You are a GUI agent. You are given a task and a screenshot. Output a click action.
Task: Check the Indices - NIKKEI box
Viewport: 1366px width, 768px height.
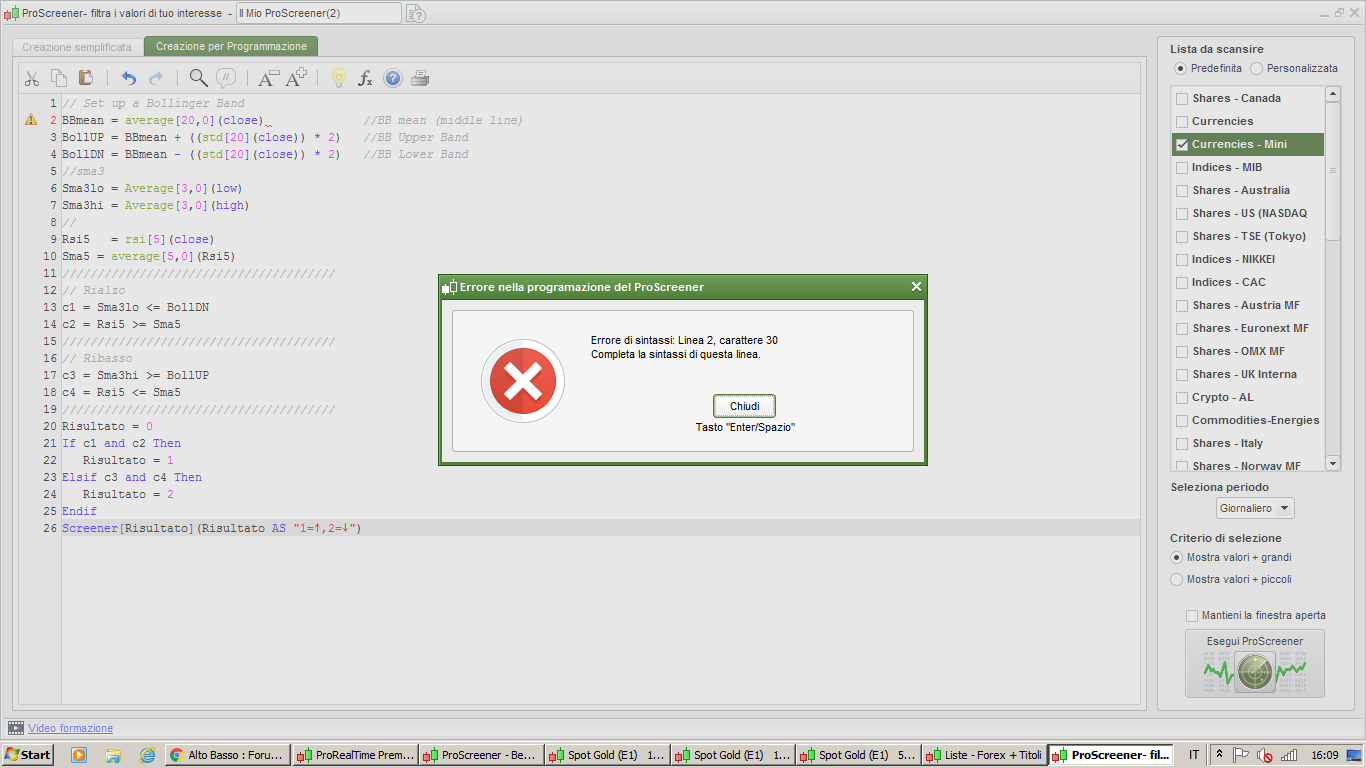click(1182, 259)
